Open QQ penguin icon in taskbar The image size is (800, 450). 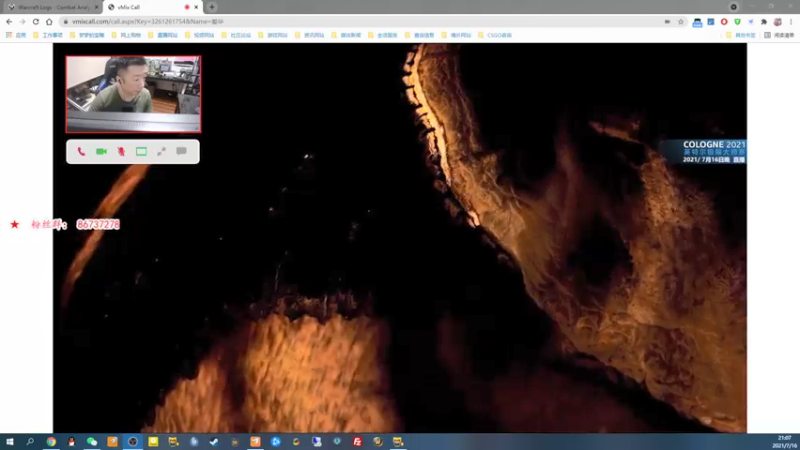click(71, 441)
